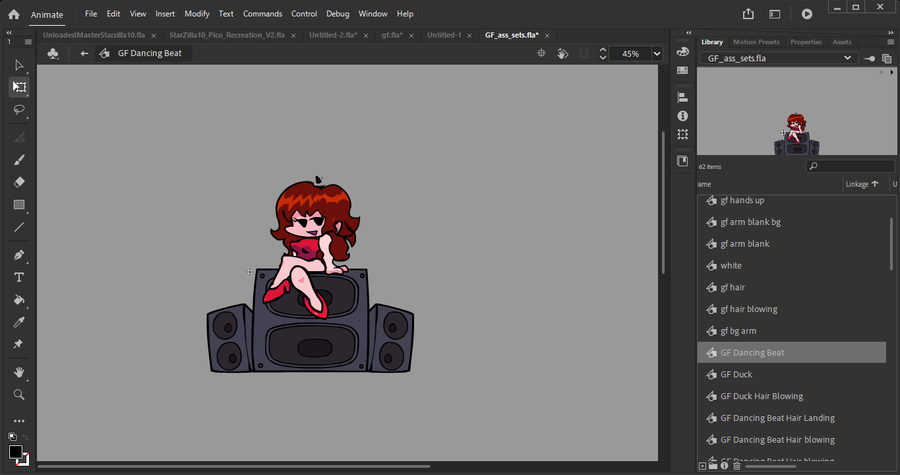
Task: Select the Zoom magnifier tool
Action: (x=19, y=395)
